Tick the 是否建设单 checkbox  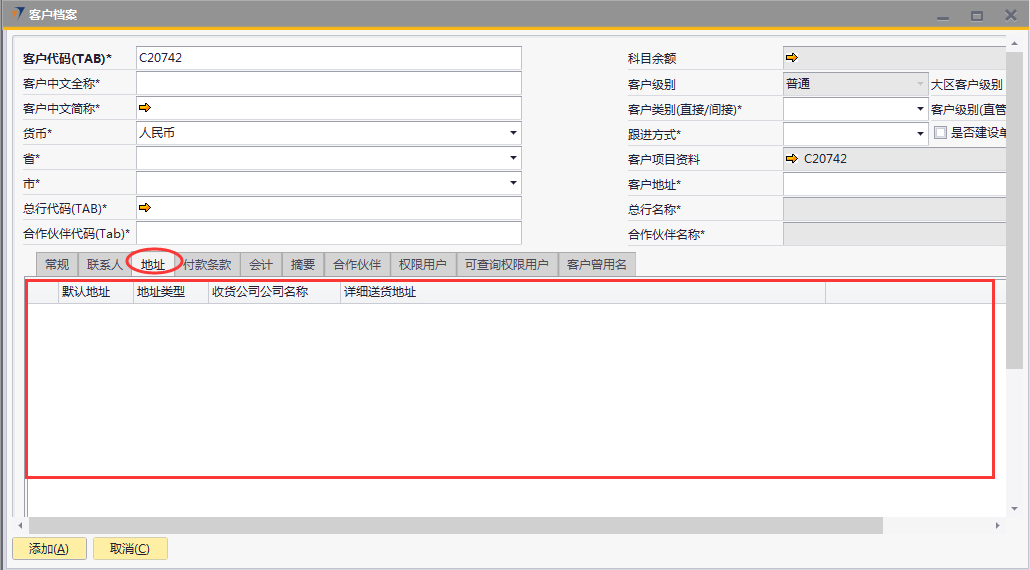[940, 133]
